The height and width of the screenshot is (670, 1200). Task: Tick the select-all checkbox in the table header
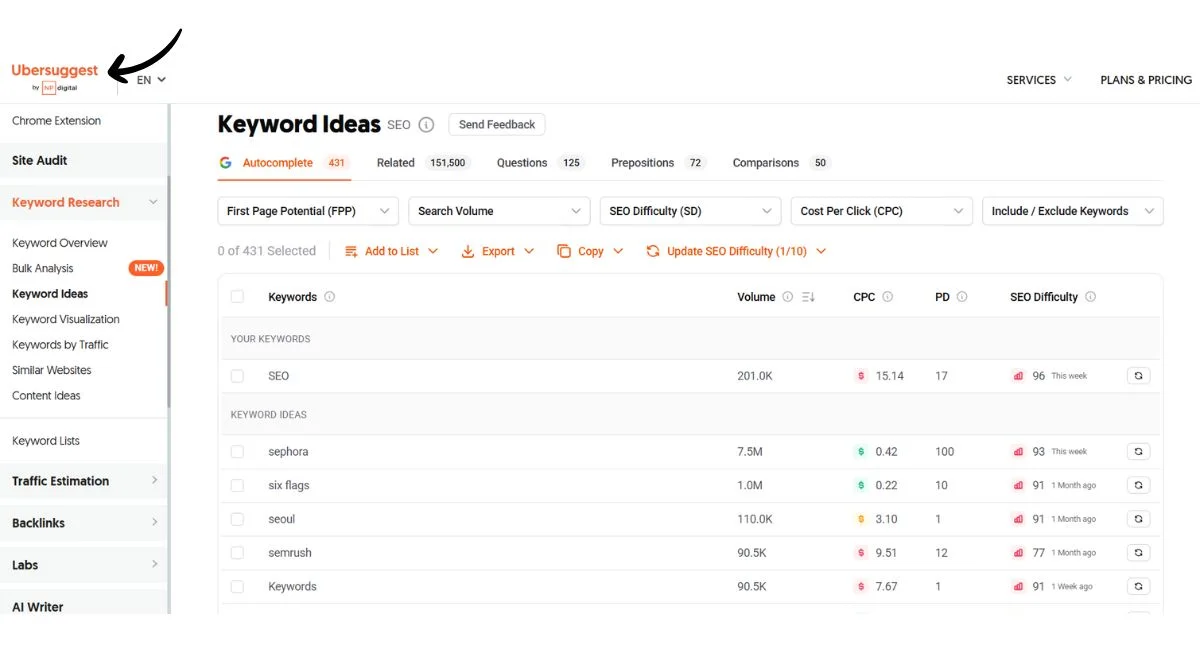click(x=237, y=297)
